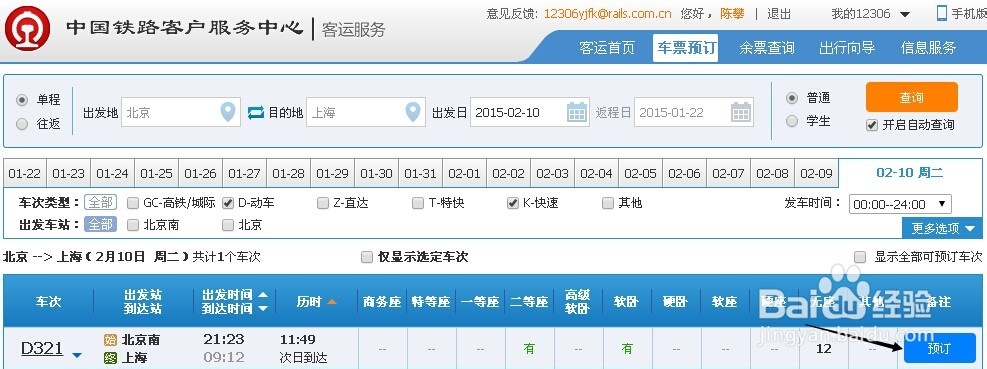This screenshot has width=987, height=369.
Task: Select the 02-01 date tab
Action: click(x=464, y=173)
